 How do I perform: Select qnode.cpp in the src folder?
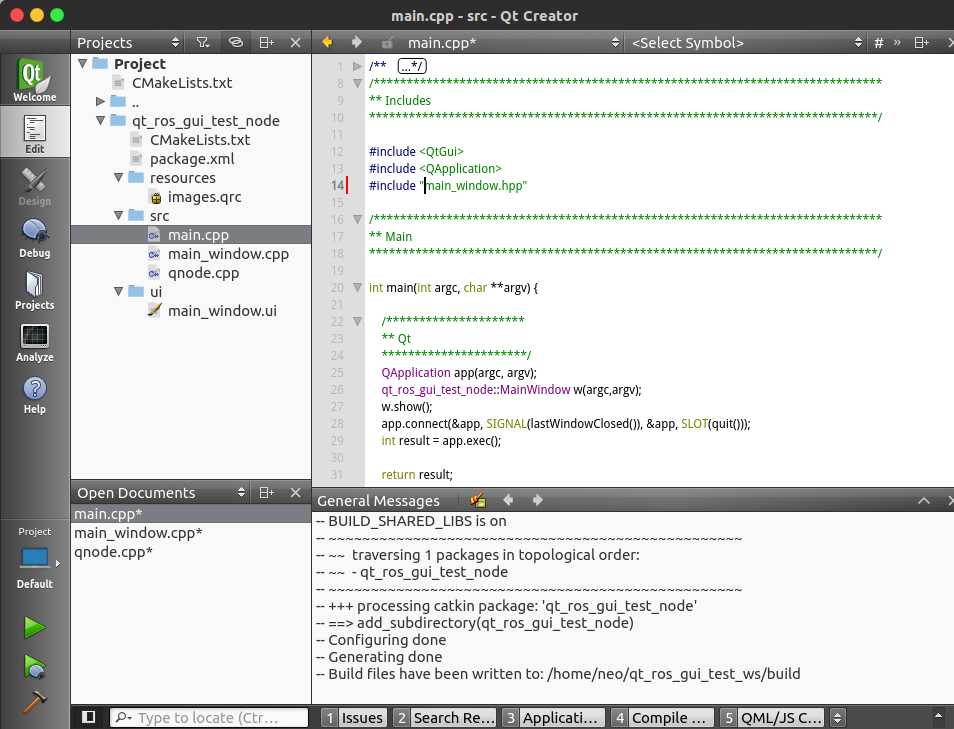pos(203,273)
